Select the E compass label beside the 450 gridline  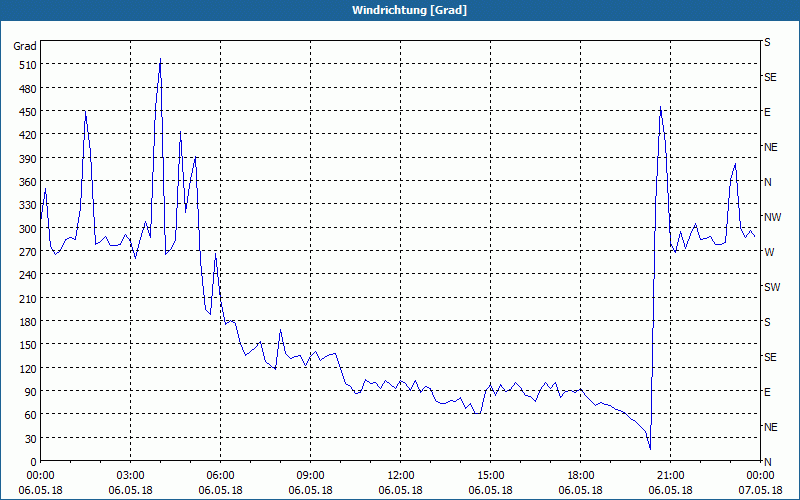[767, 112]
